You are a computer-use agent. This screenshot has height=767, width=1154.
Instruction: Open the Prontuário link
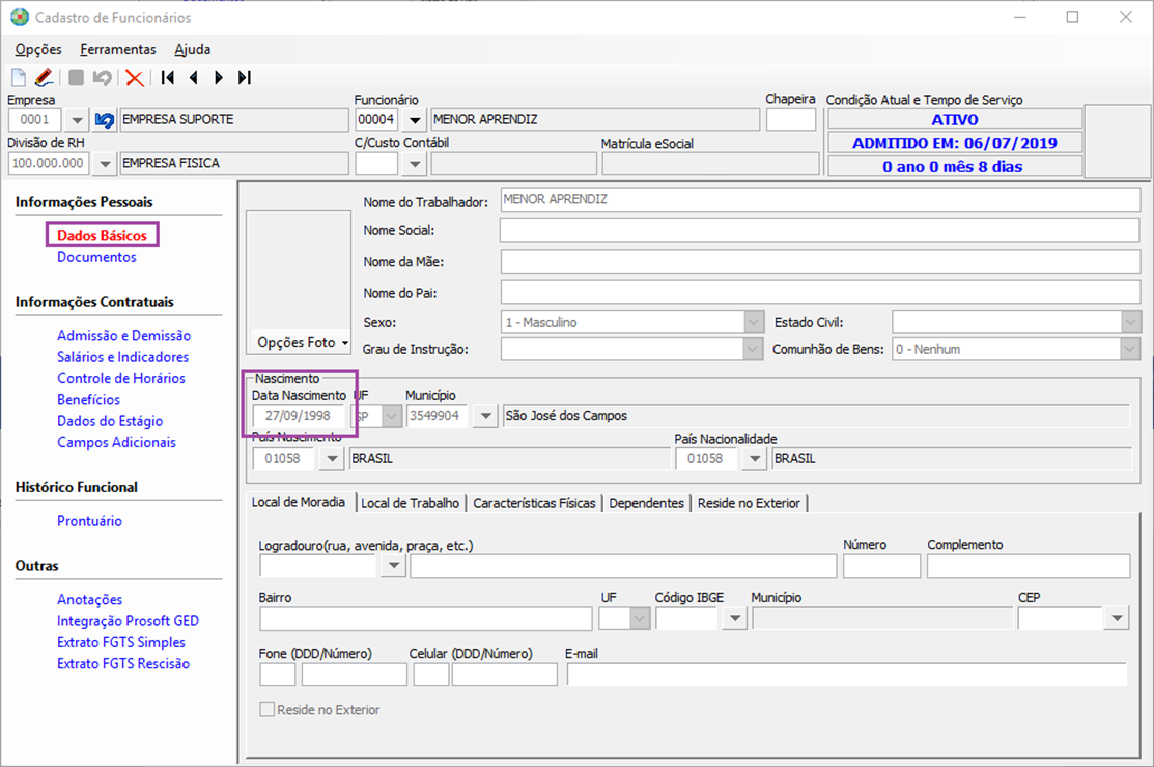(x=90, y=521)
